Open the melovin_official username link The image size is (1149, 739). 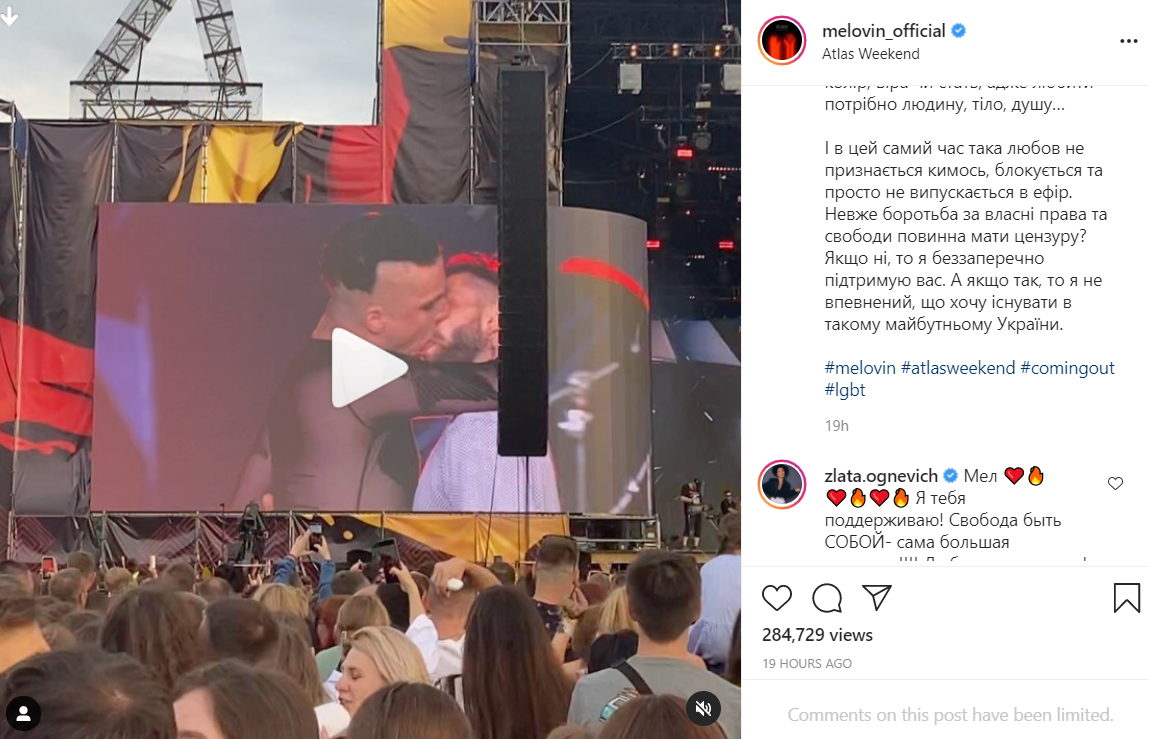884,31
